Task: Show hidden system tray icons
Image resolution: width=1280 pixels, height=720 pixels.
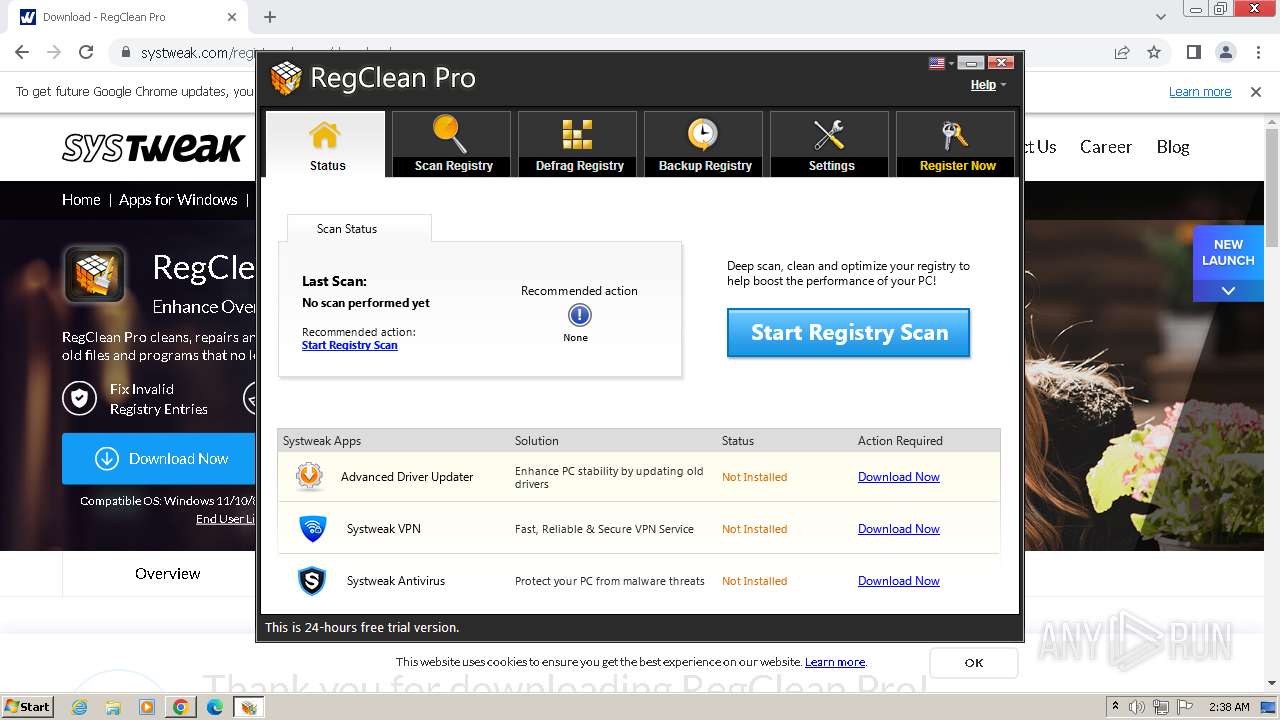Action: pos(1115,707)
